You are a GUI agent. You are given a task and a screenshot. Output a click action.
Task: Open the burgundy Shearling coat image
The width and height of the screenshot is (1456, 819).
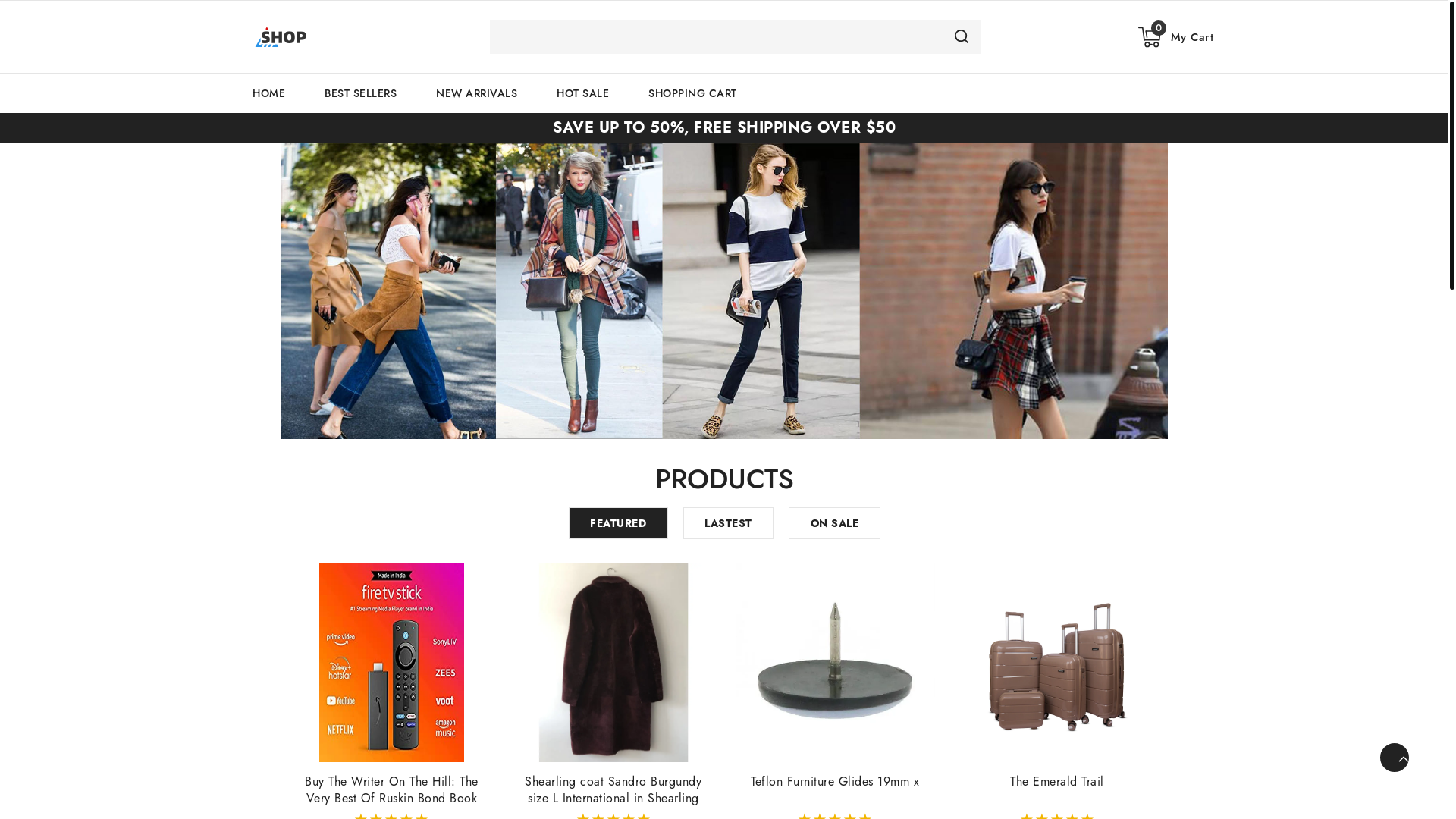pyautogui.click(x=613, y=663)
